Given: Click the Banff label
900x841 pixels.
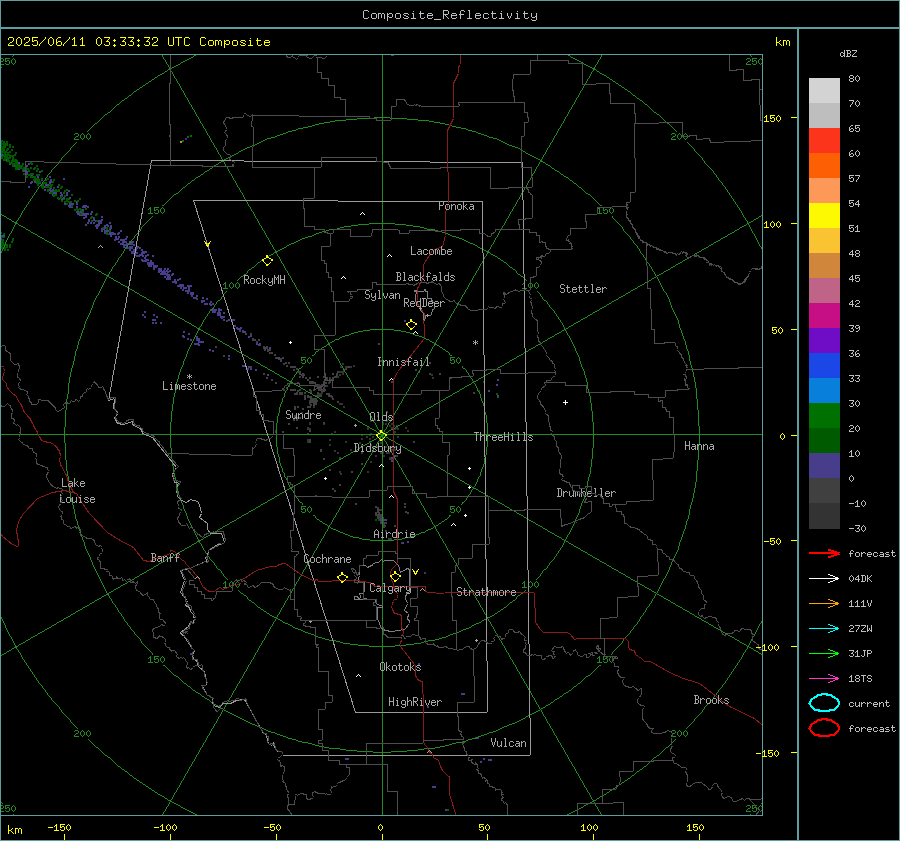Looking at the screenshot, I should click(x=165, y=558).
